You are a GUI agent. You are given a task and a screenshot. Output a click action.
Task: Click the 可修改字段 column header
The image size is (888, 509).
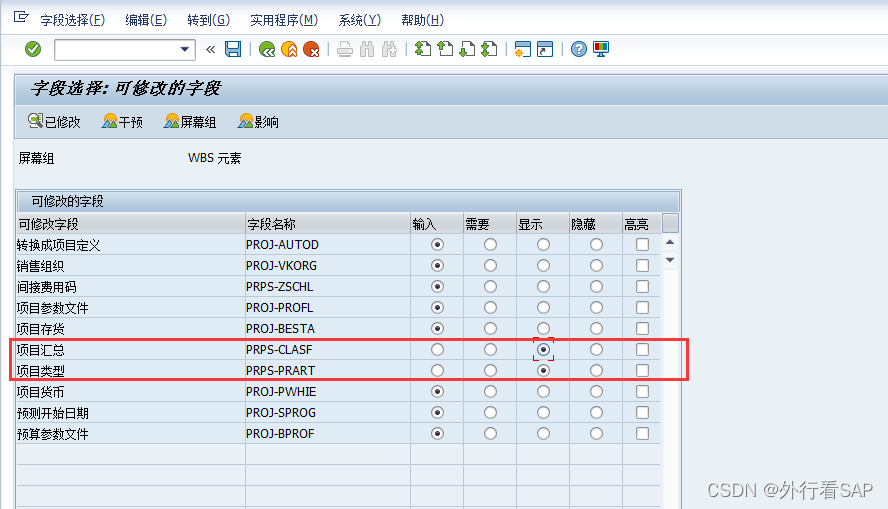[x=130, y=224]
